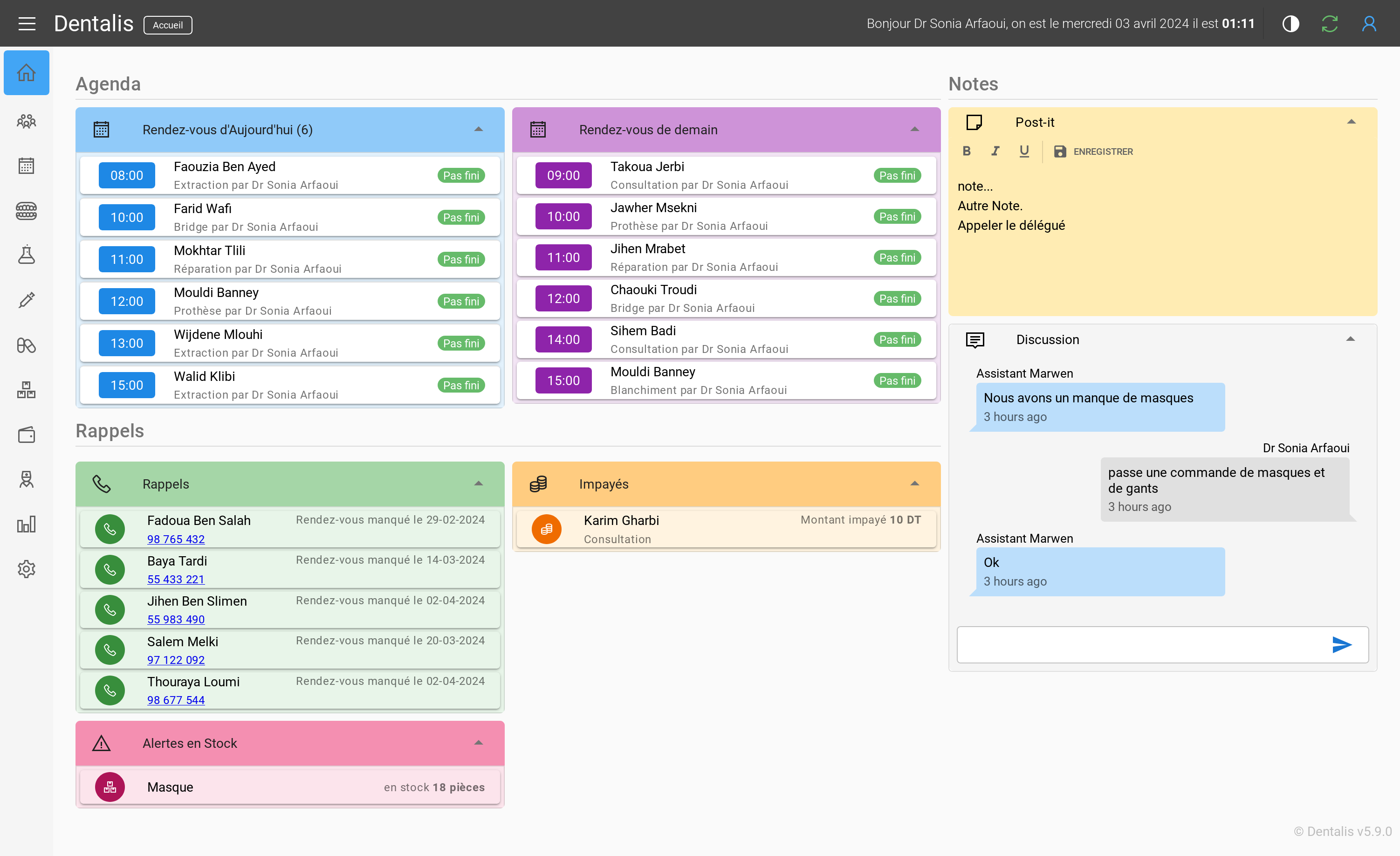Toggle dark mode using the contrast icon

coord(1292,24)
